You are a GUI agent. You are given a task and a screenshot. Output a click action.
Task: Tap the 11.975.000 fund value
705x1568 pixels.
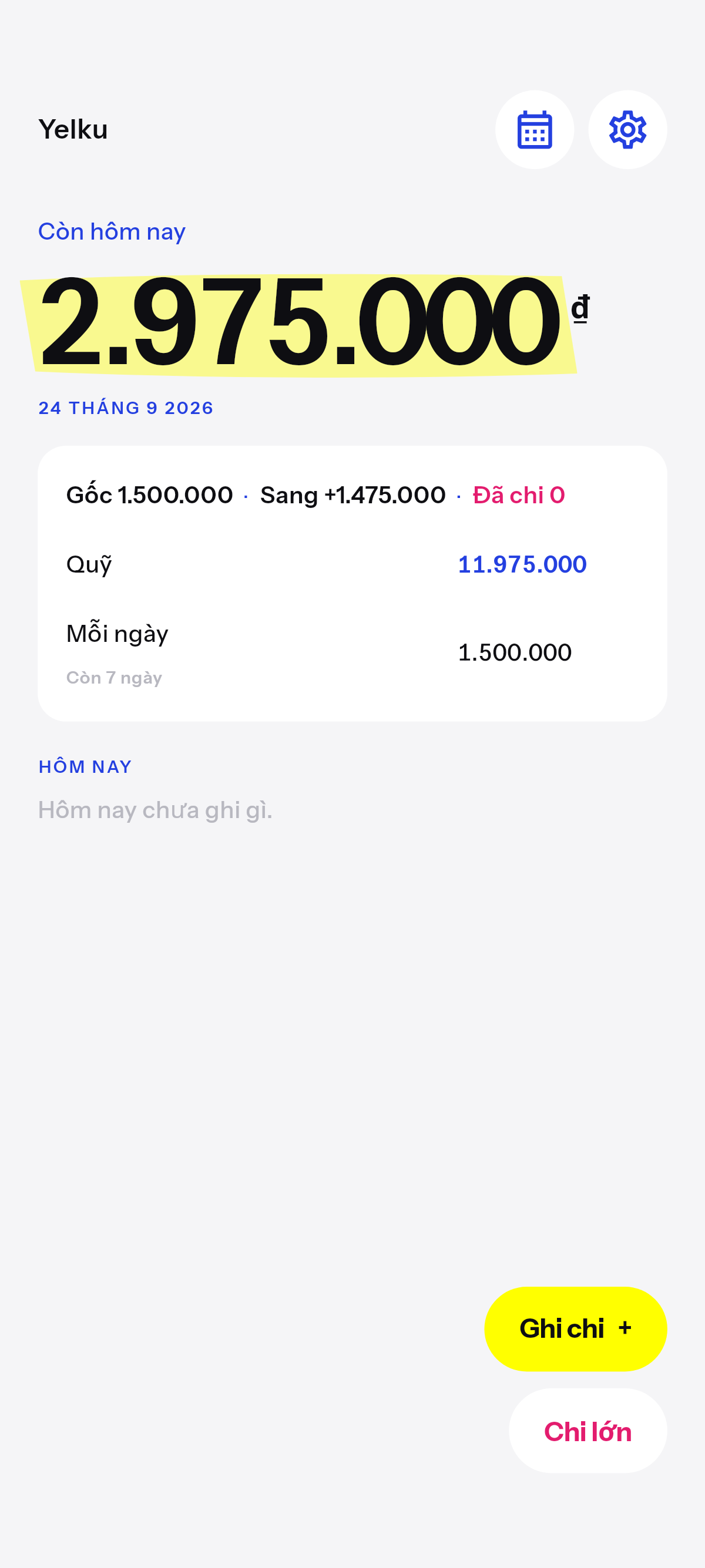[x=522, y=565]
